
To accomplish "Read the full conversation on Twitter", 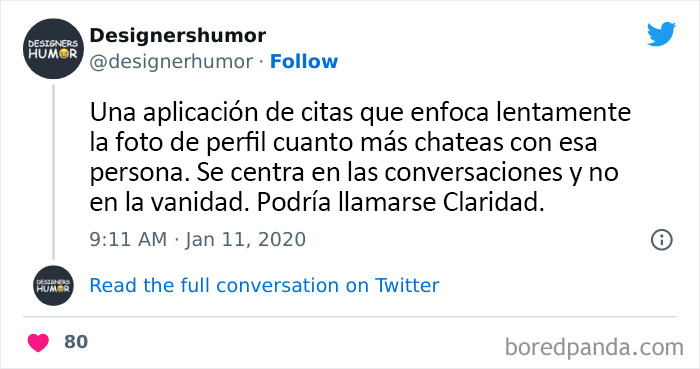I will (264, 286).
